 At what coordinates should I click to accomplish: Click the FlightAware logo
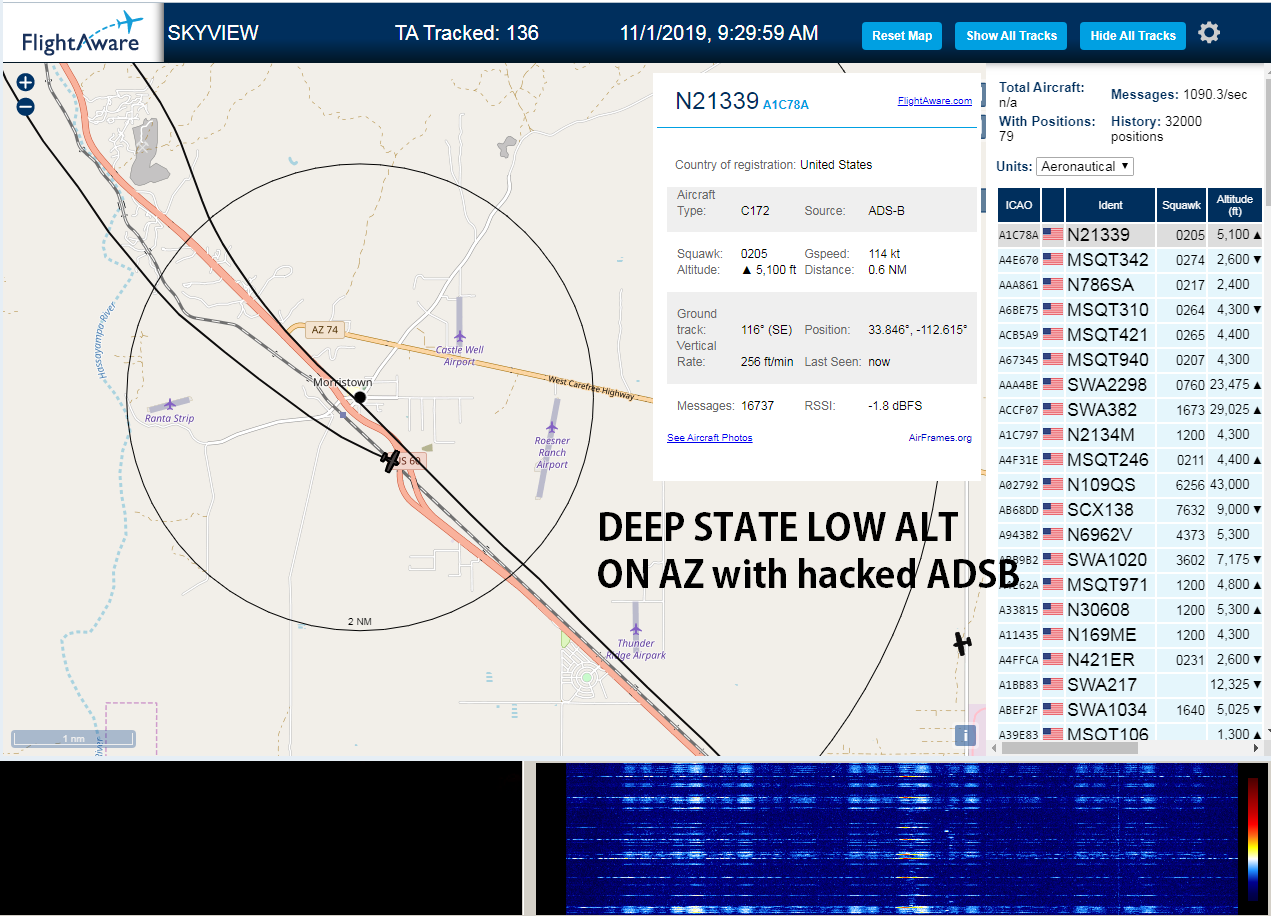pyautogui.click(x=82, y=32)
